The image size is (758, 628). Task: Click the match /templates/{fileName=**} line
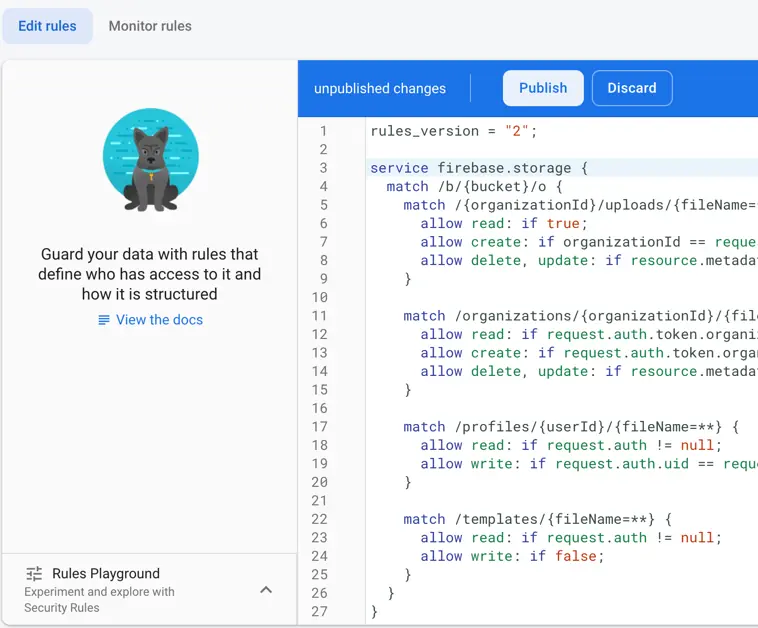(x=537, y=519)
